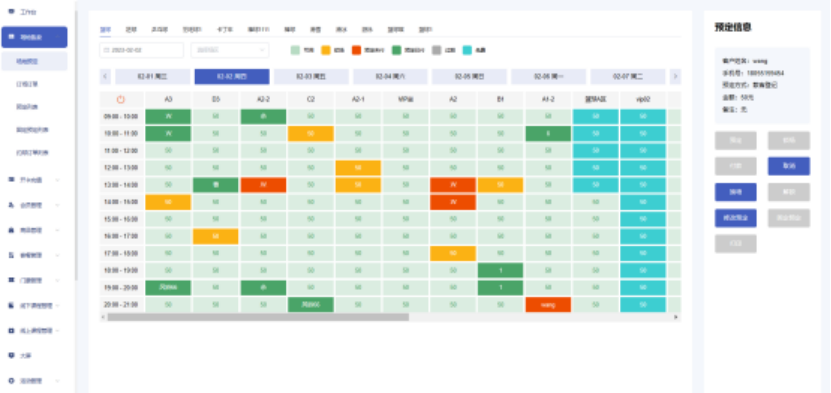Viewport: 831px width, 393px height.
Task: Select the orange D5 cell at 16:00 - 17:00
Action: (x=215, y=236)
